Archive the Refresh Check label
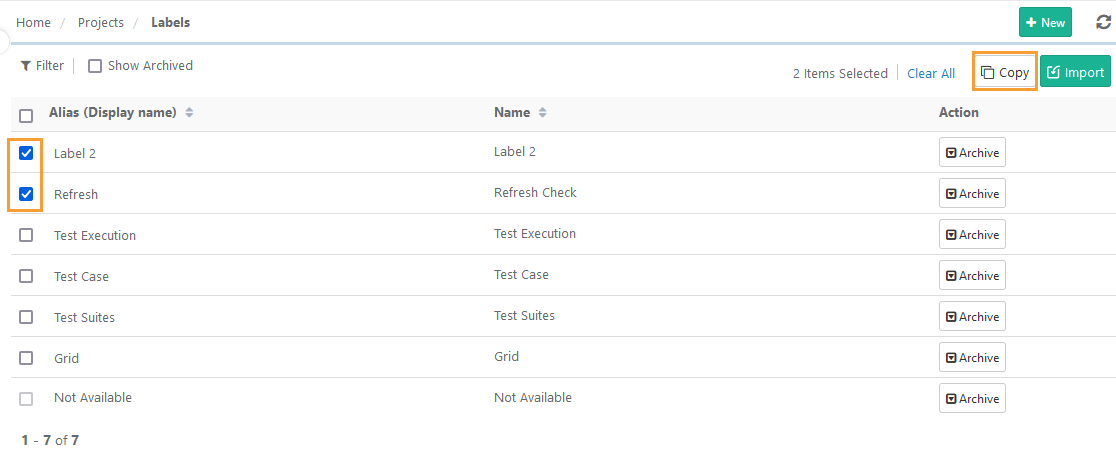1116x459 pixels. pyautogui.click(x=972, y=194)
